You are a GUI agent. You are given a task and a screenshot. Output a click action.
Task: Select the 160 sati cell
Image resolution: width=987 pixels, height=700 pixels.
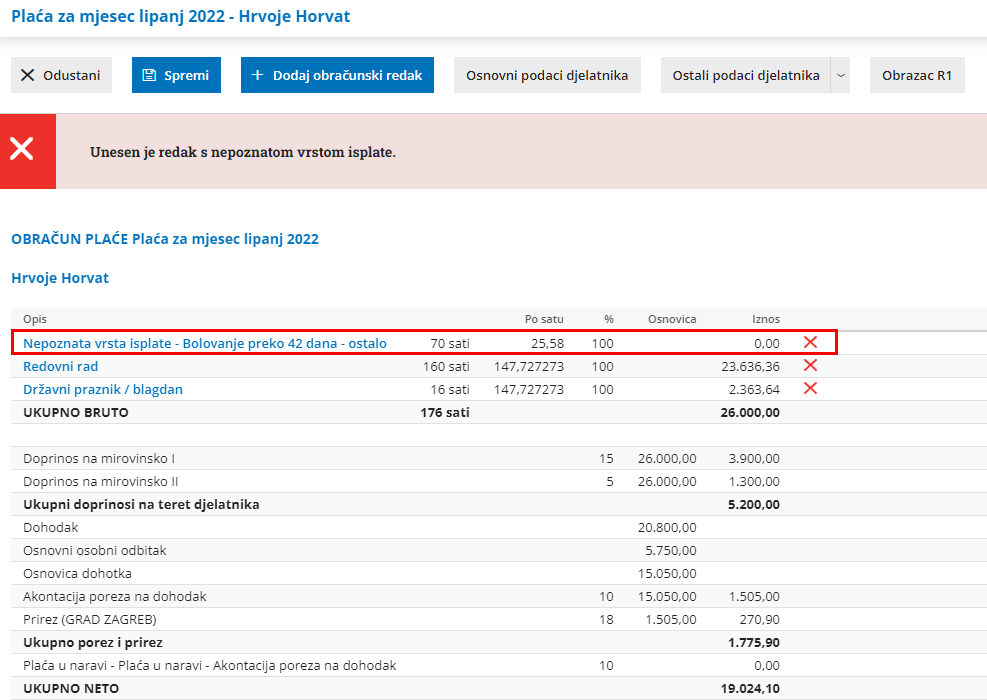(x=446, y=366)
